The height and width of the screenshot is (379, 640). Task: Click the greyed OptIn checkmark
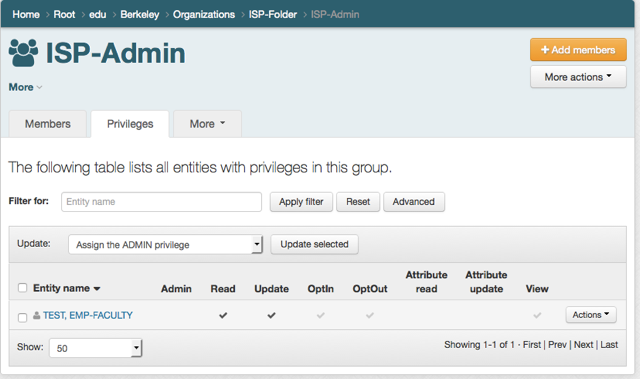pos(321,315)
